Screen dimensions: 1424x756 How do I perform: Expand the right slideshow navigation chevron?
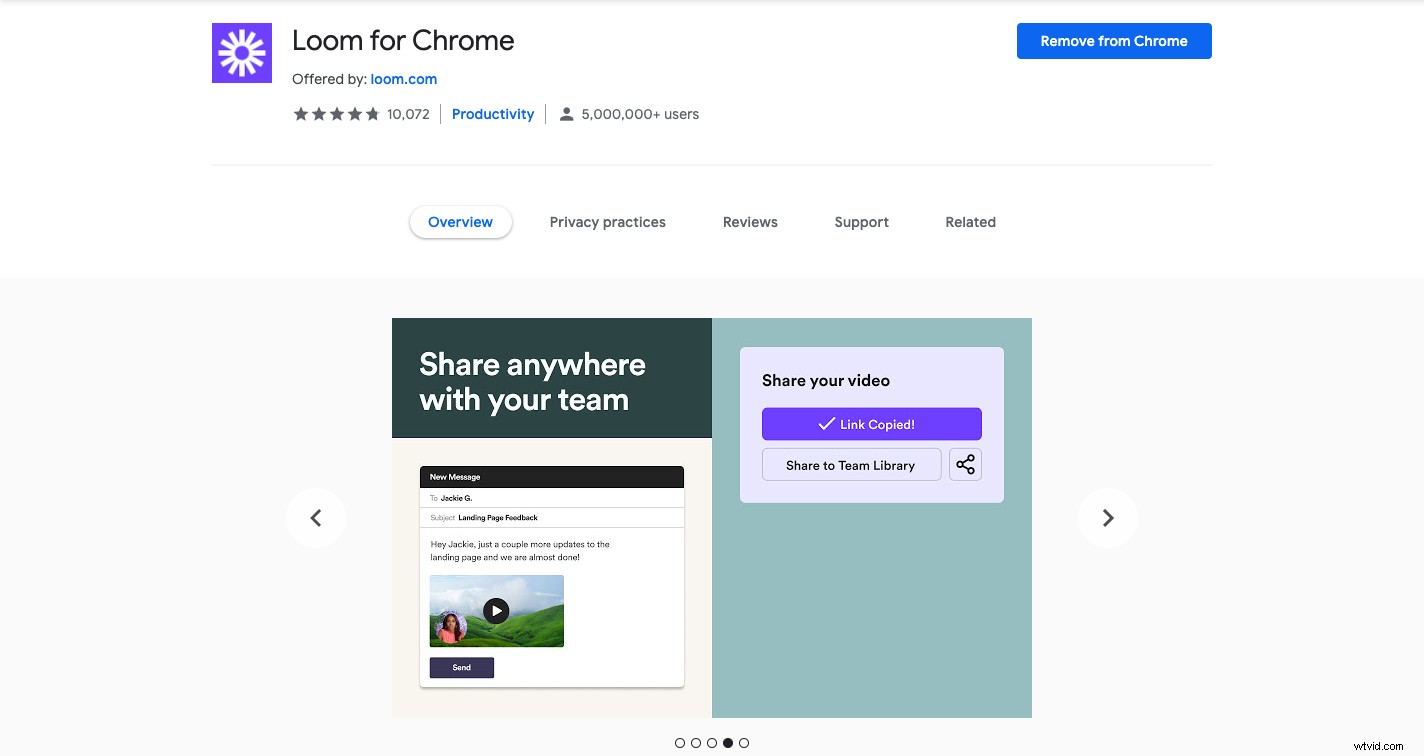[x=1108, y=518]
